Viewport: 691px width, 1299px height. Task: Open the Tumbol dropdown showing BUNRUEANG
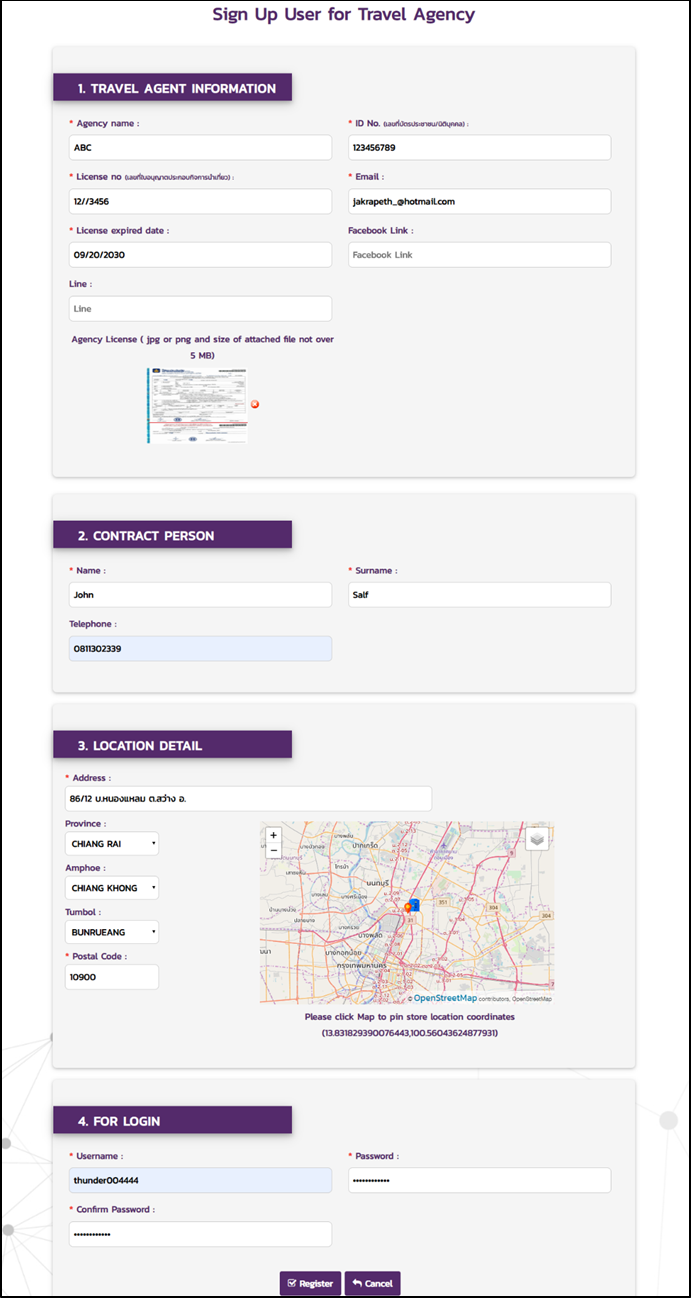pos(112,932)
